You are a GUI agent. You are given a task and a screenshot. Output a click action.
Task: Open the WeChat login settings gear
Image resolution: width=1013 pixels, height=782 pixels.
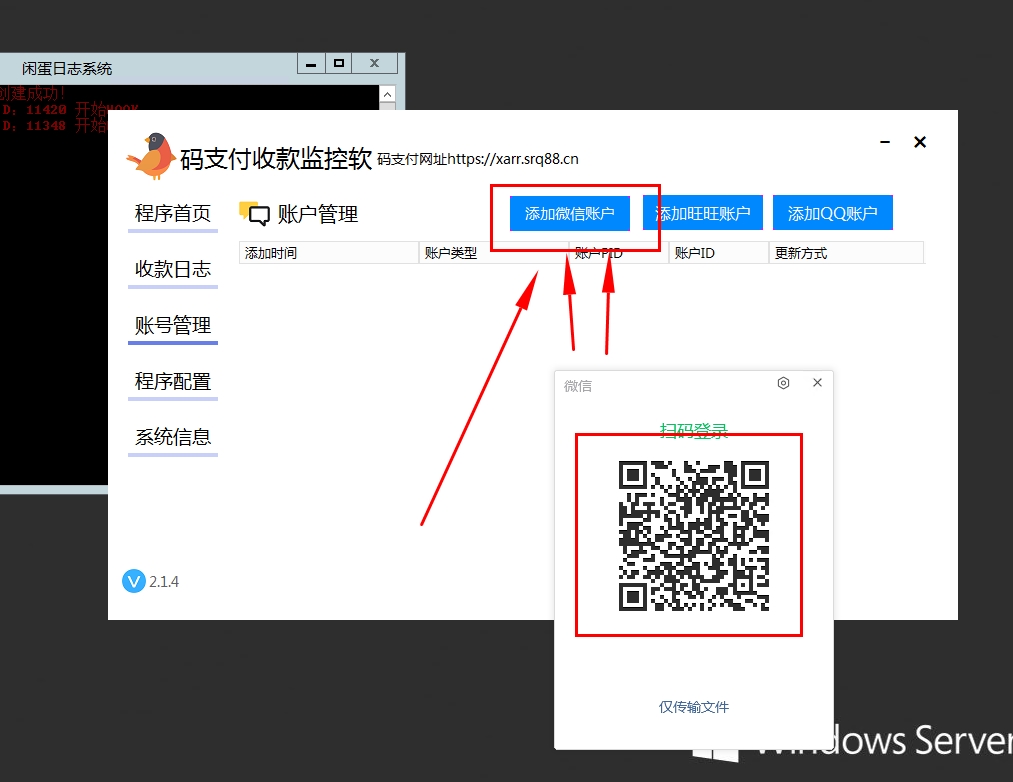click(784, 383)
